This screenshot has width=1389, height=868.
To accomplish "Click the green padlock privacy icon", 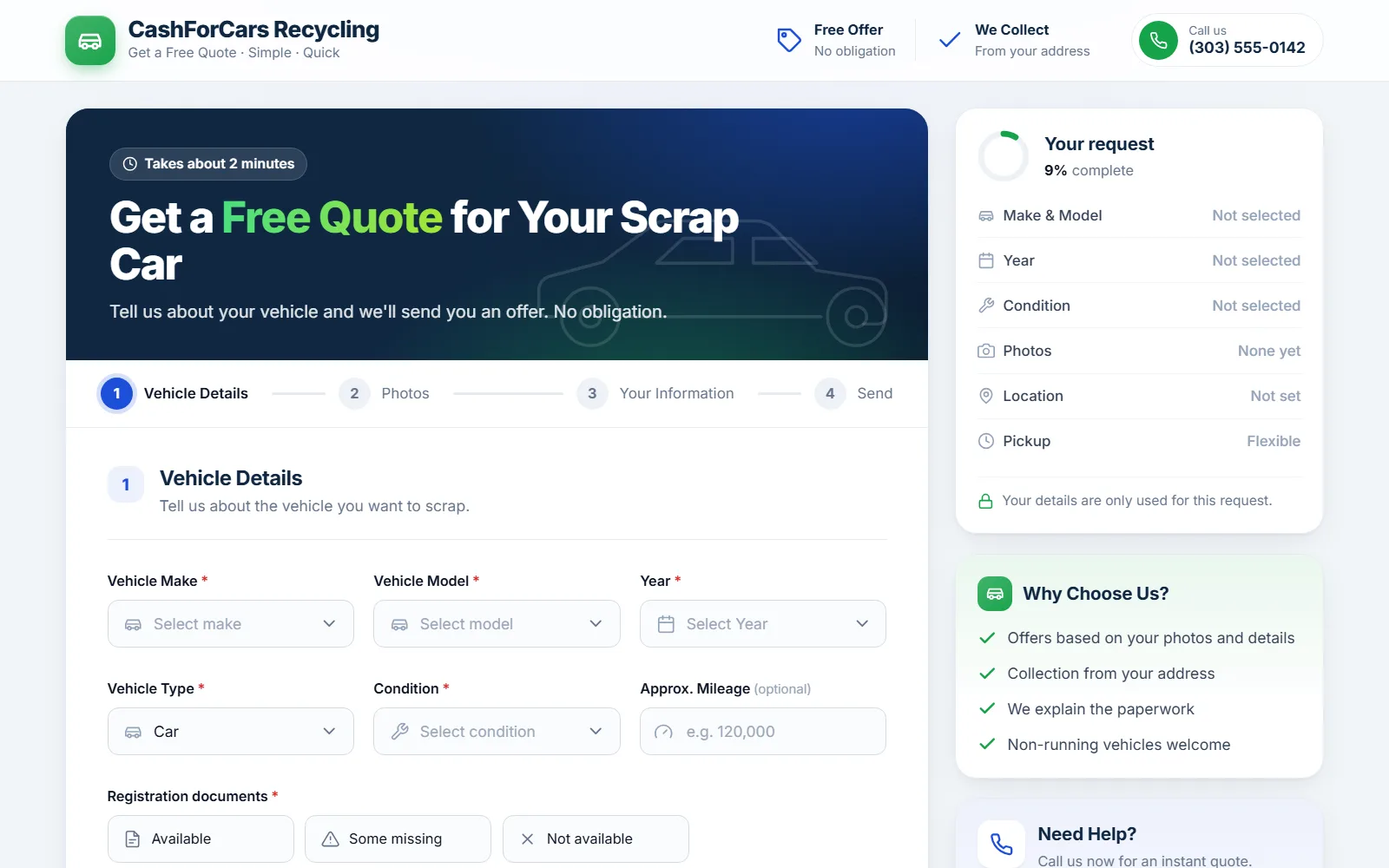I will click(x=985, y=501).
